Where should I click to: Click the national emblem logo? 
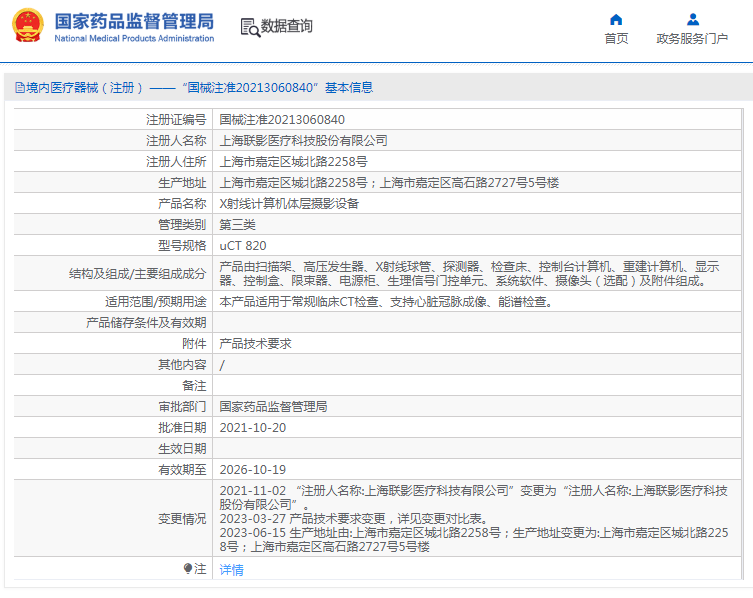pos(28,26)
